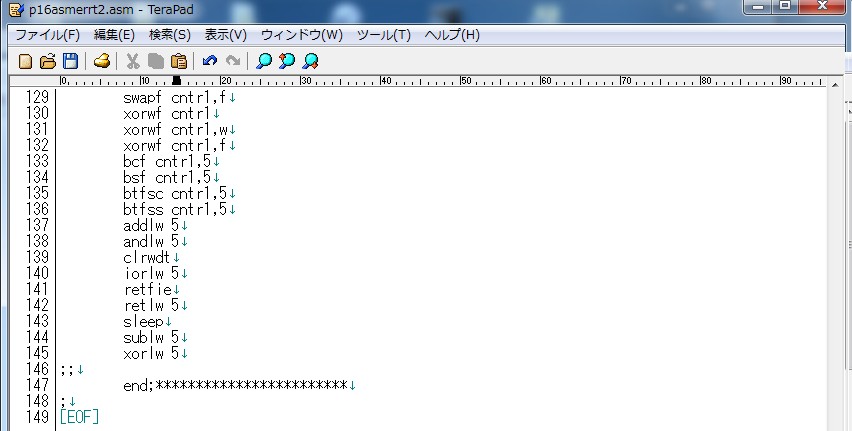Click the New file toolbar icon

(x=25, y=61)
